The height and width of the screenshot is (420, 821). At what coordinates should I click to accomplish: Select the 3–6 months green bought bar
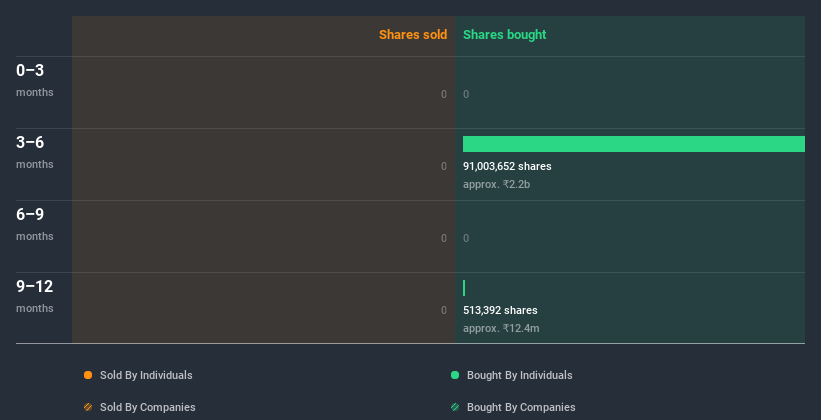click(634, 144)
